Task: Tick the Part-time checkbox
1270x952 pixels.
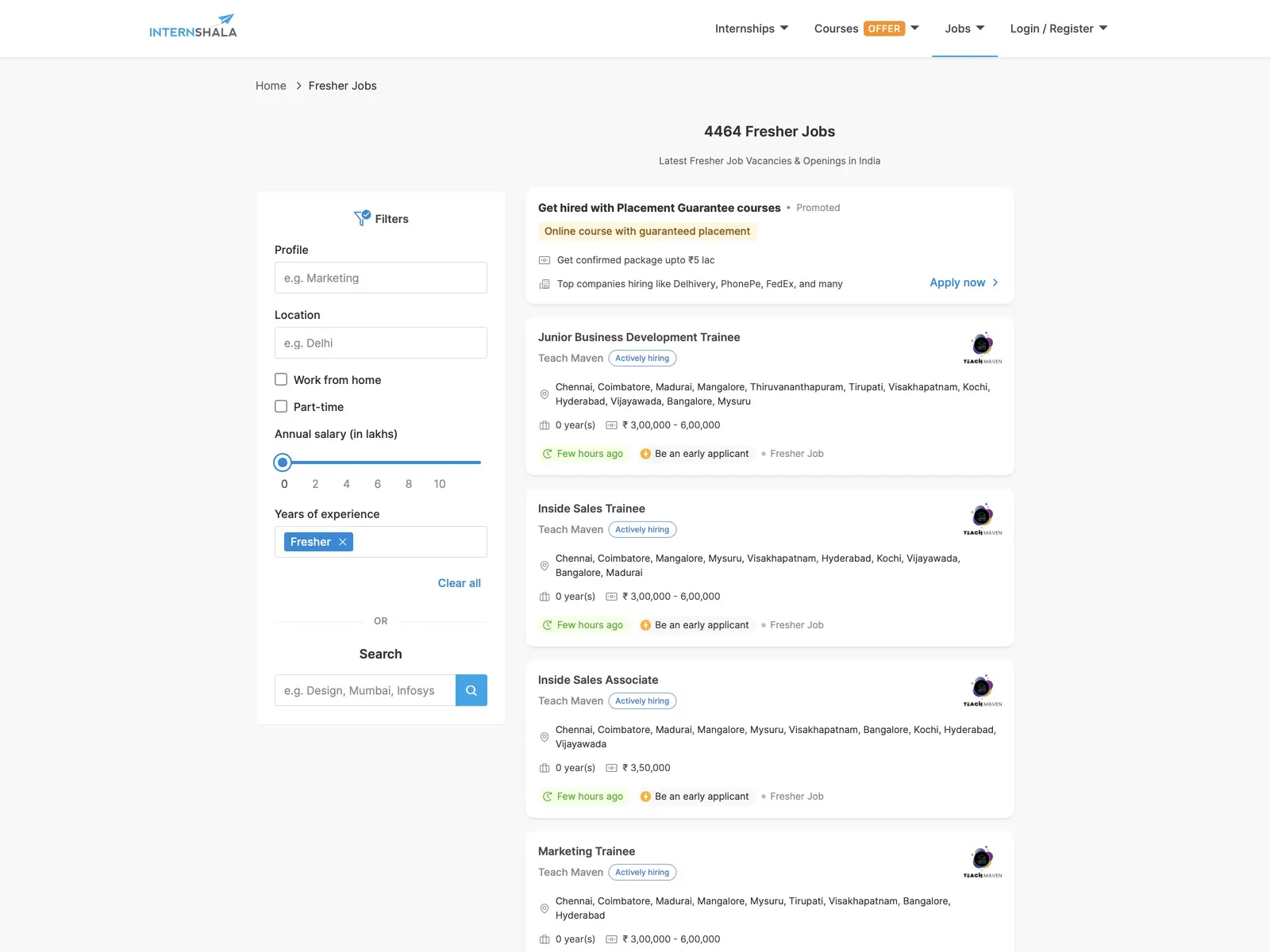Action: point(281,406)
